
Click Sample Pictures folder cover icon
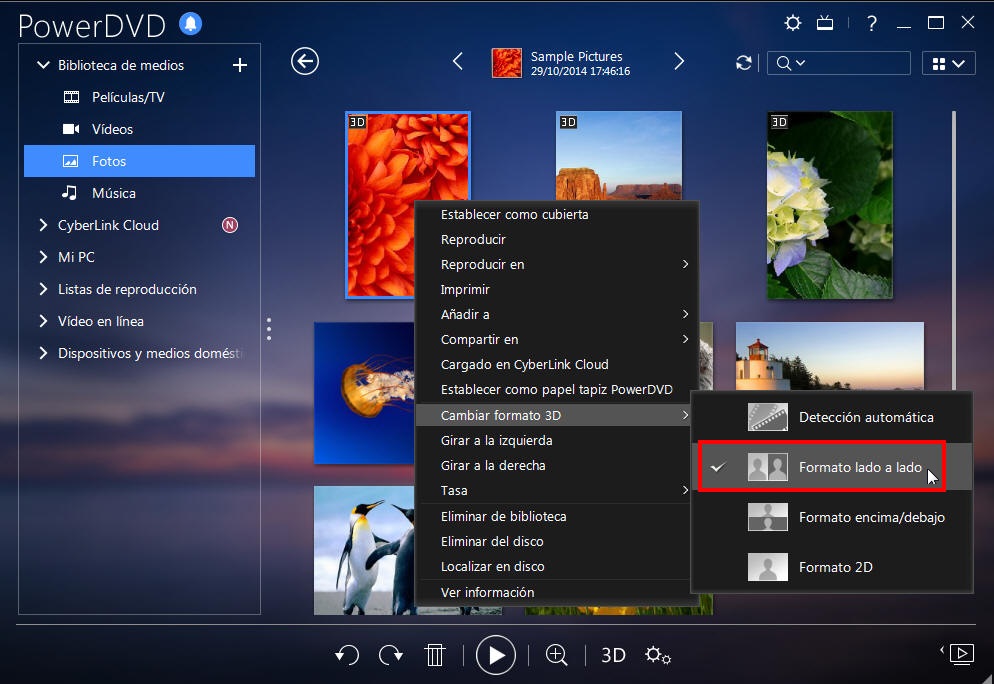pos(507,63)
